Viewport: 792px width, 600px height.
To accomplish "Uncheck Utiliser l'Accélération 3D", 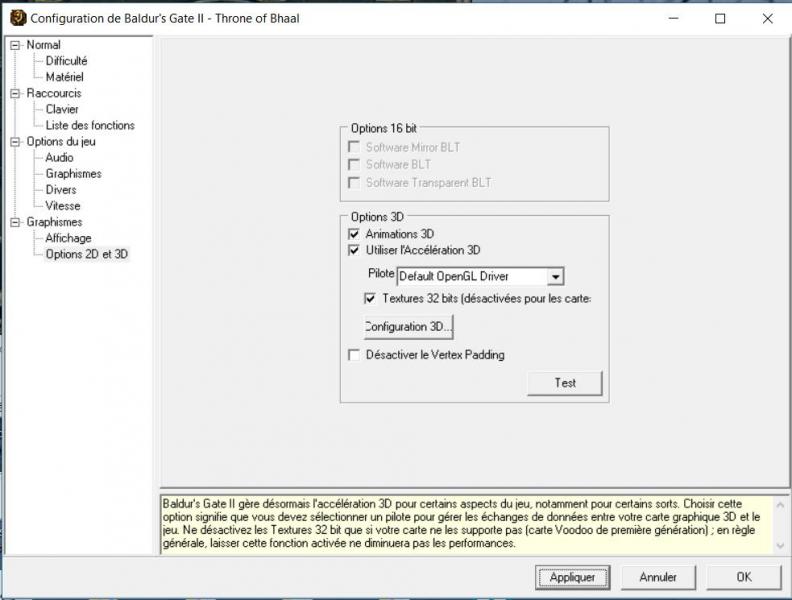I will [x=354, y=251].
